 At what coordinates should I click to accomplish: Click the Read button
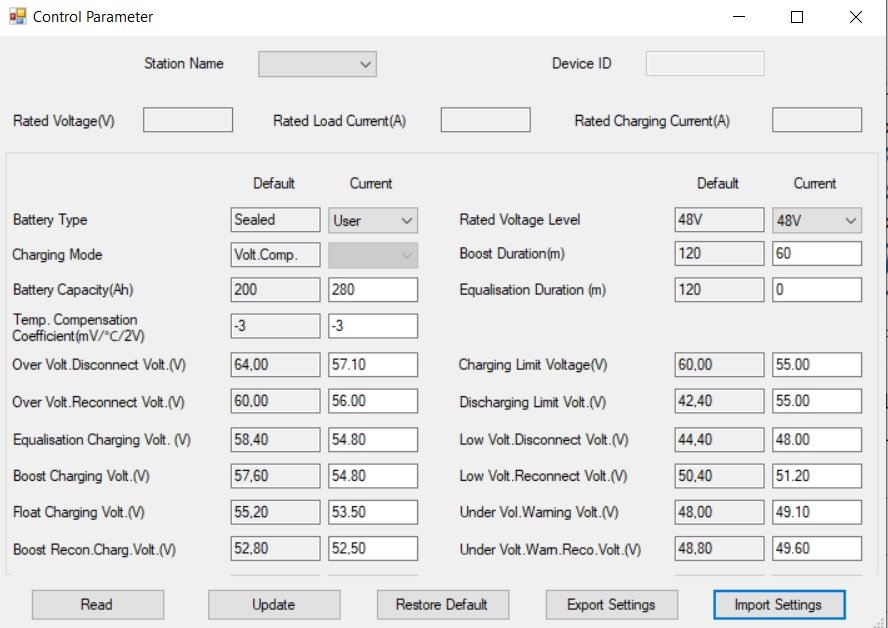(x=97, y=604)
